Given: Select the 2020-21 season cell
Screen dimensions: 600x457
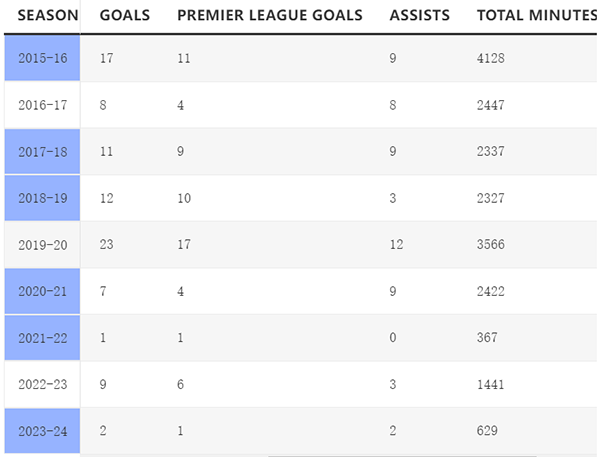Looking at the screenshot, I should pos(42,291).
